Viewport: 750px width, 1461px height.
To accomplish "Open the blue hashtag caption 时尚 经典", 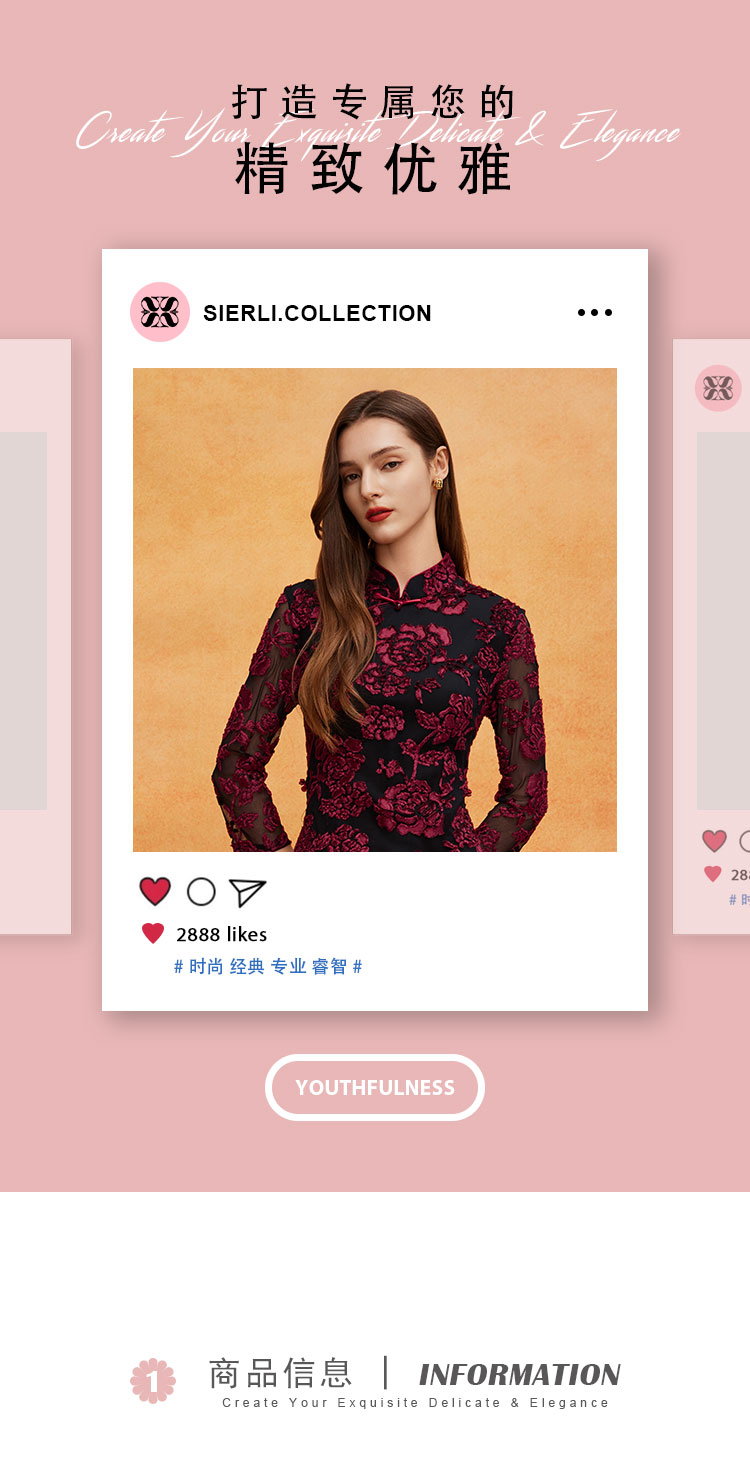I will 268,966.
